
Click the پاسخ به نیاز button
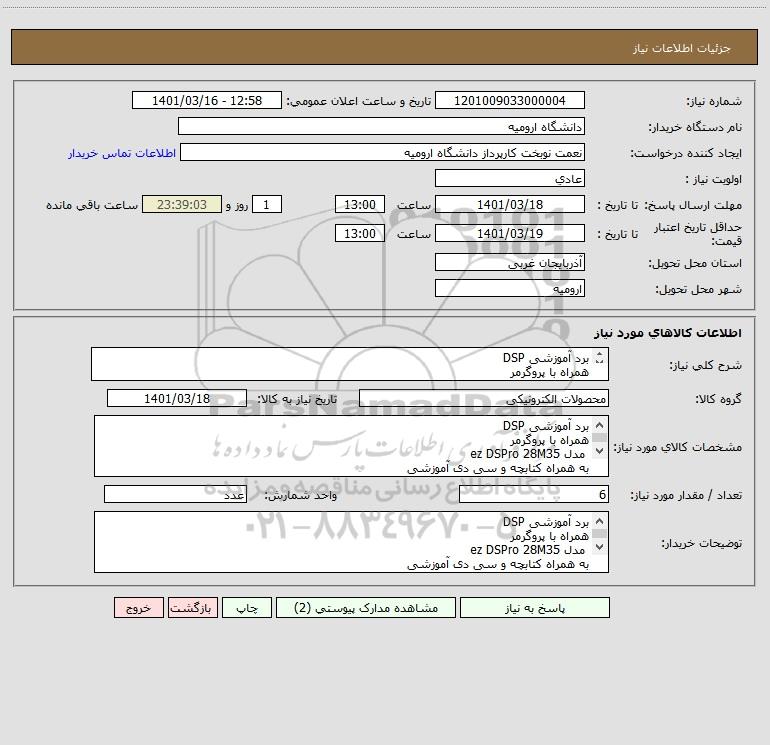pyautogui.click(x=535, y=607)
